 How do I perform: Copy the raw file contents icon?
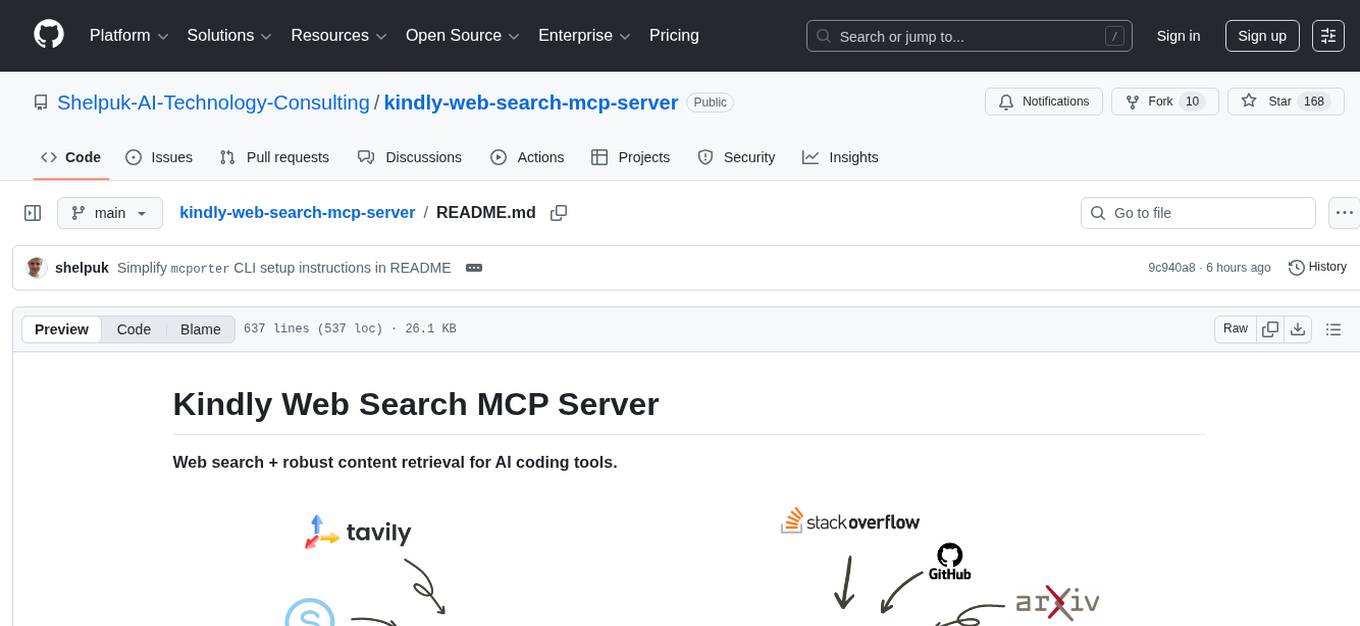(1270, 328)
